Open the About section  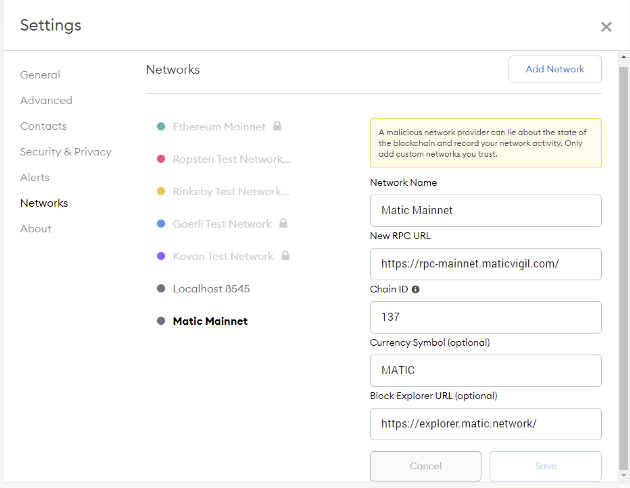(35, 229)
